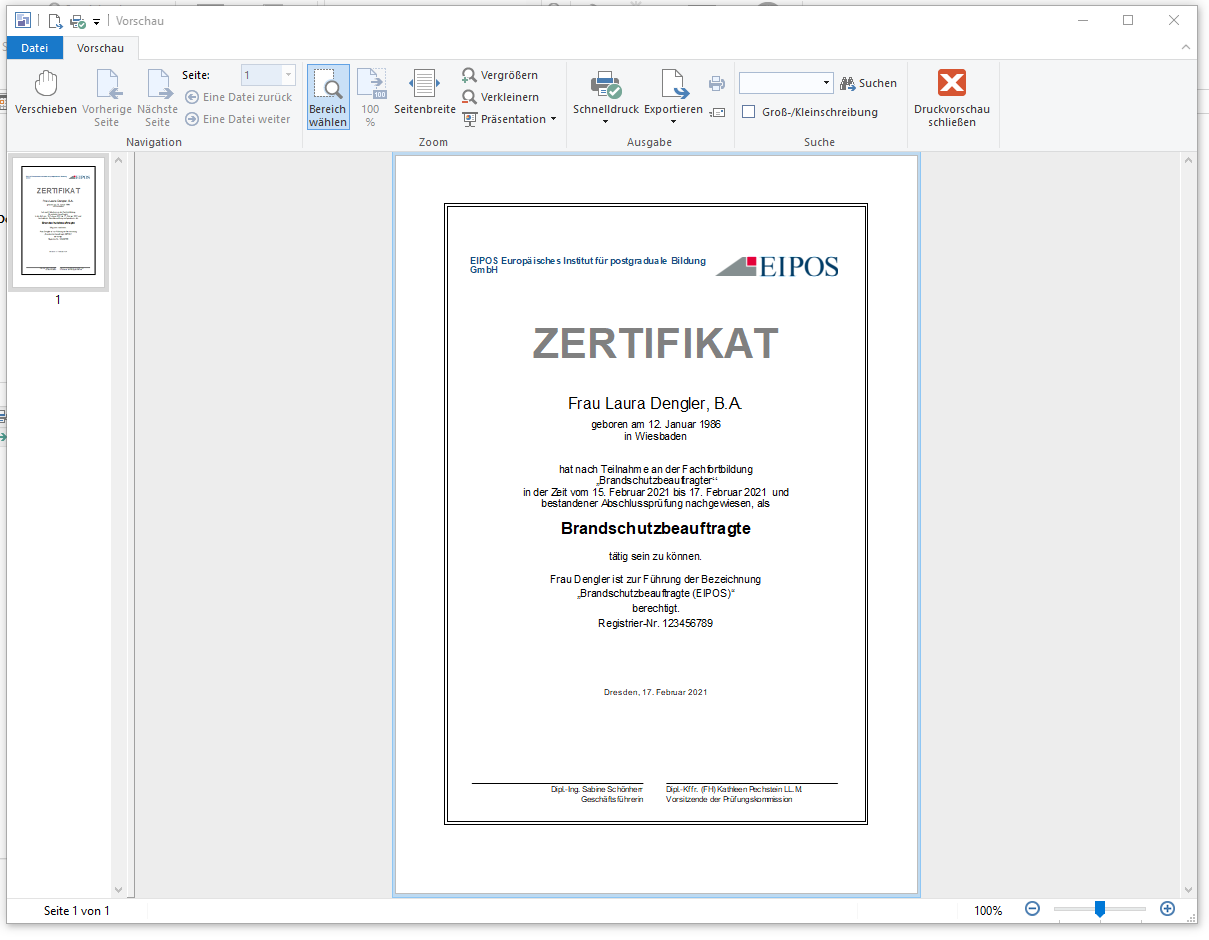This screenshot has width=1209, height=940.
Task: Click the zoom slider handle
Action: 1100,909
